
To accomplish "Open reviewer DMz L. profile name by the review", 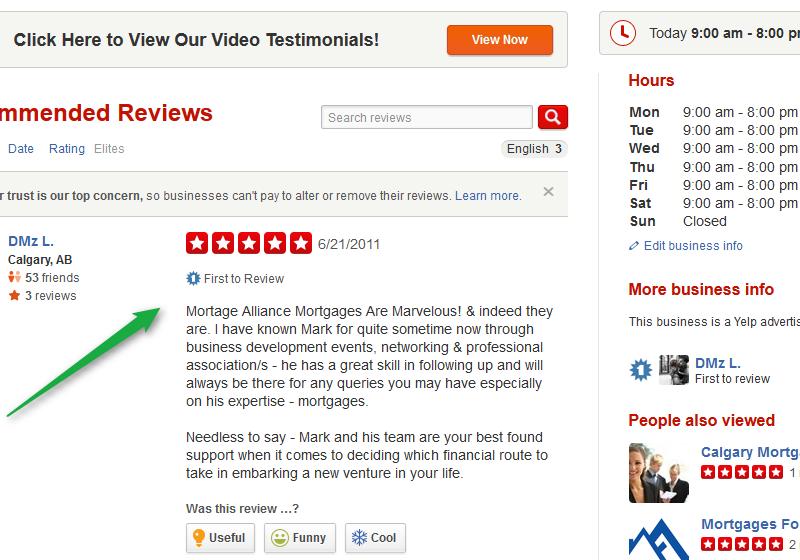I will (31, 241).
